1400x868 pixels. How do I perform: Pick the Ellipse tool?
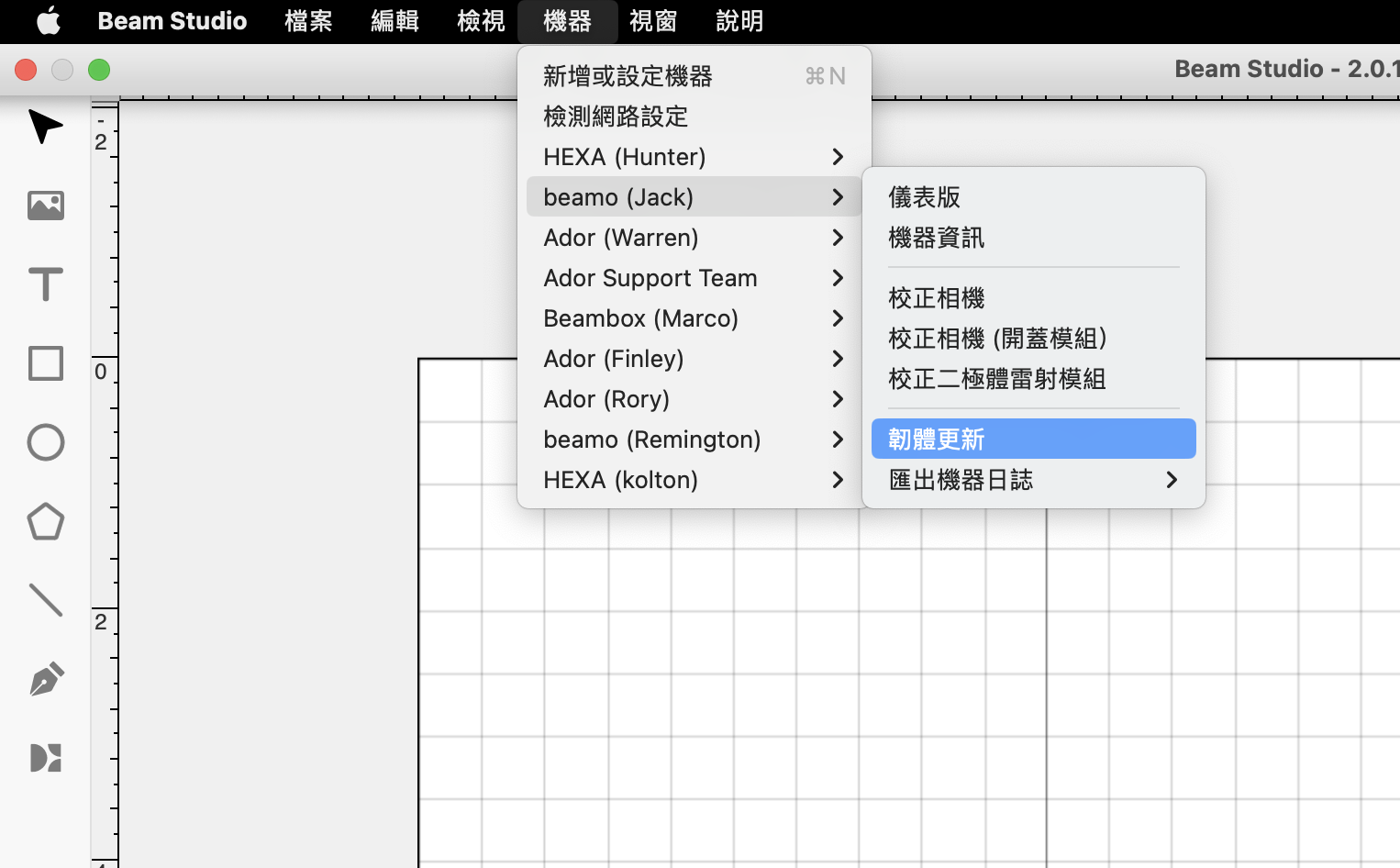pyautogui.click(x=45, y=442)
